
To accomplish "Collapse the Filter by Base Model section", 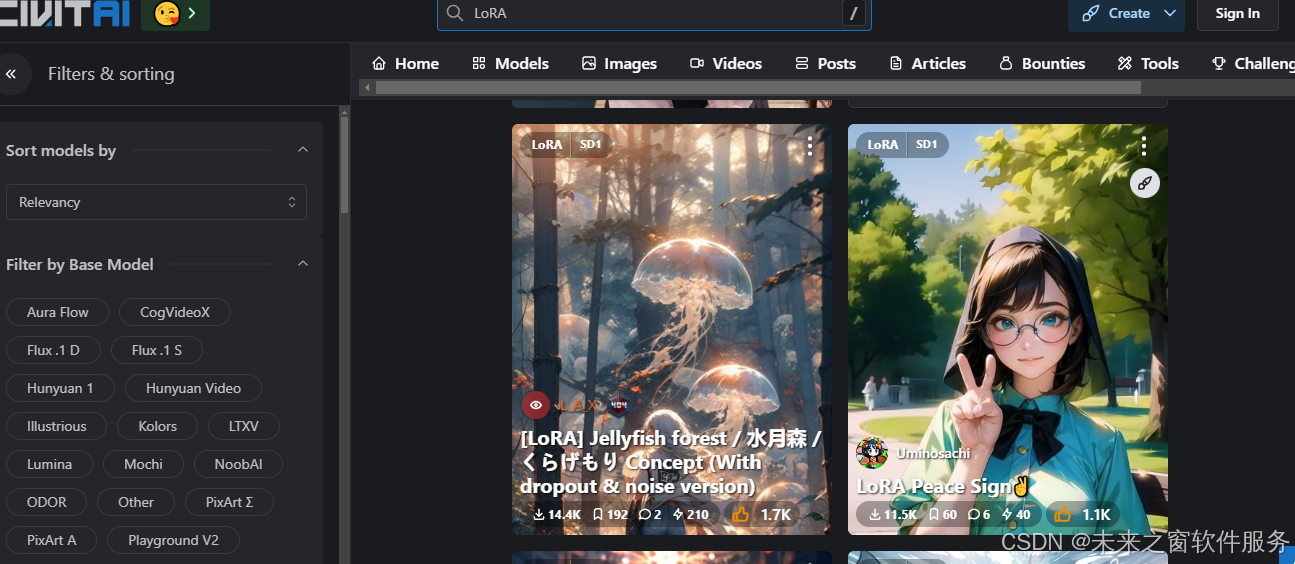I will [x=303, y=264].
